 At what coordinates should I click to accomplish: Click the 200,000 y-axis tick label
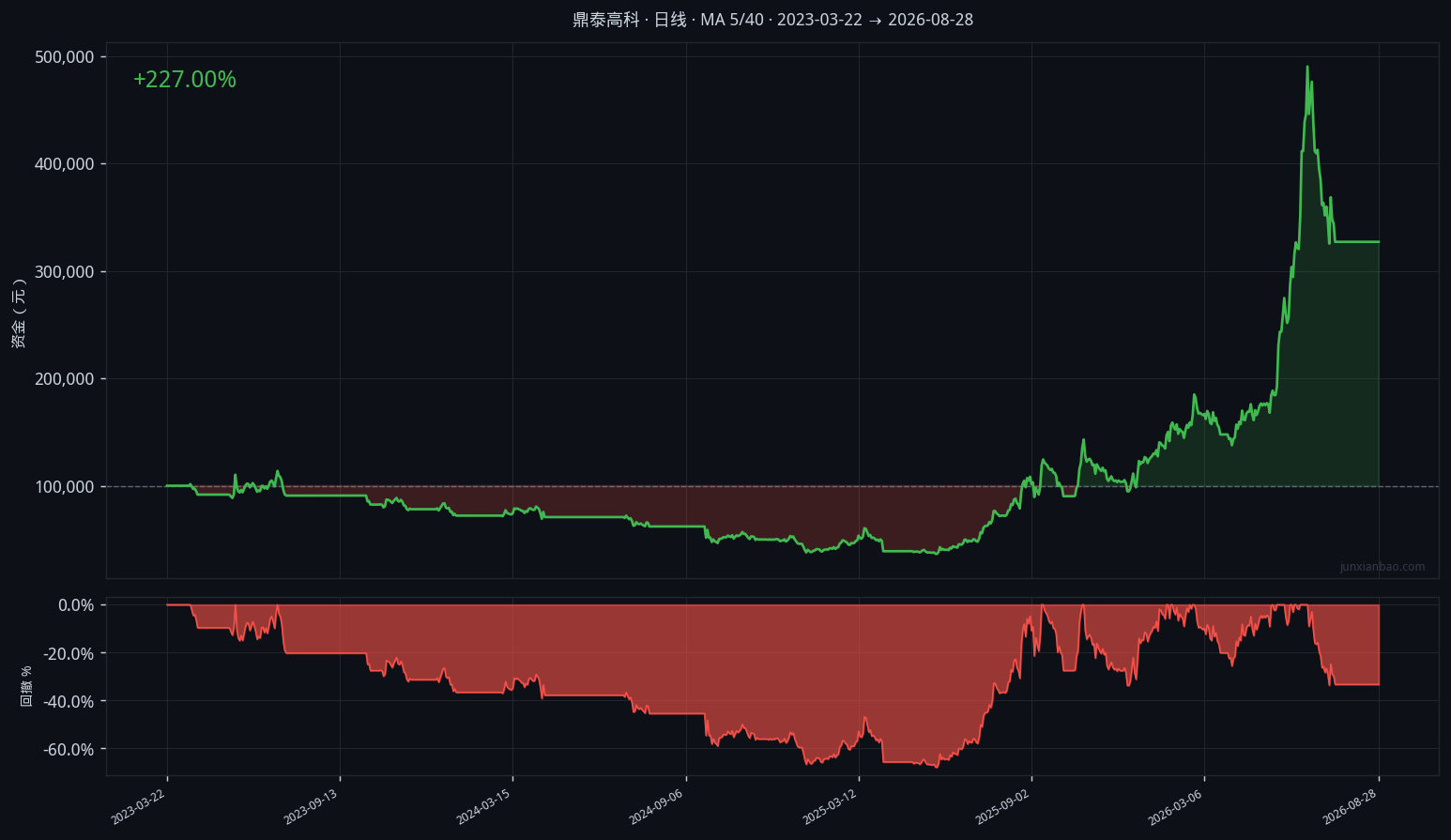pos(65,379)
